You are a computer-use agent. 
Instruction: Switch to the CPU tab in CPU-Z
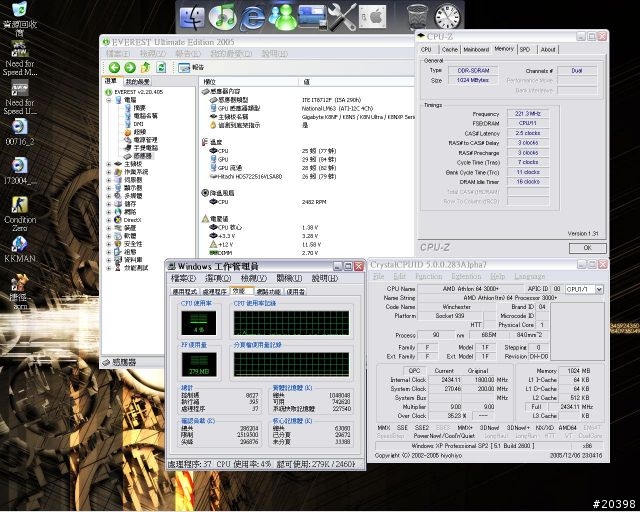pyautogui.click(x=426, y=49)
